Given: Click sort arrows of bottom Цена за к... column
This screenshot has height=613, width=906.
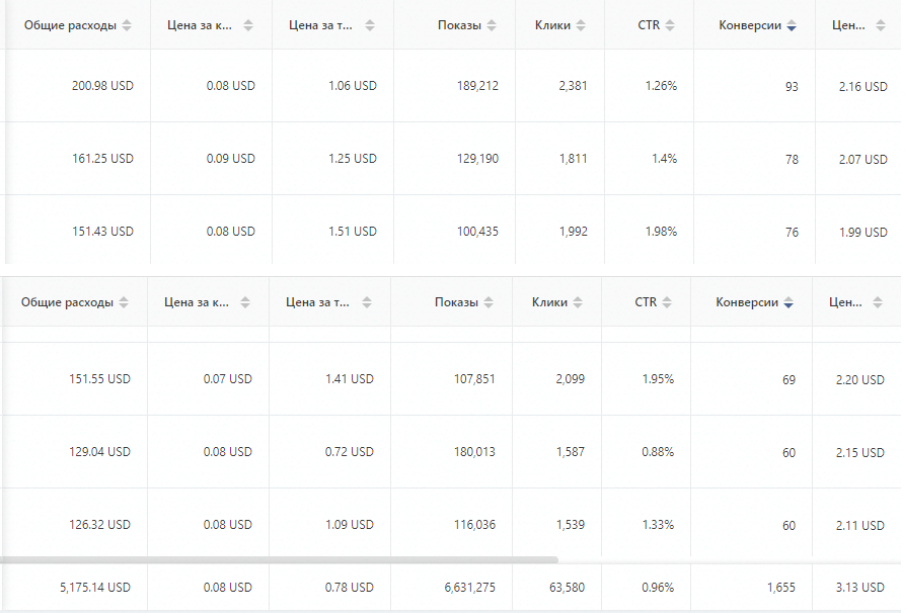Looking at the screenshot, I should point(245,302).
